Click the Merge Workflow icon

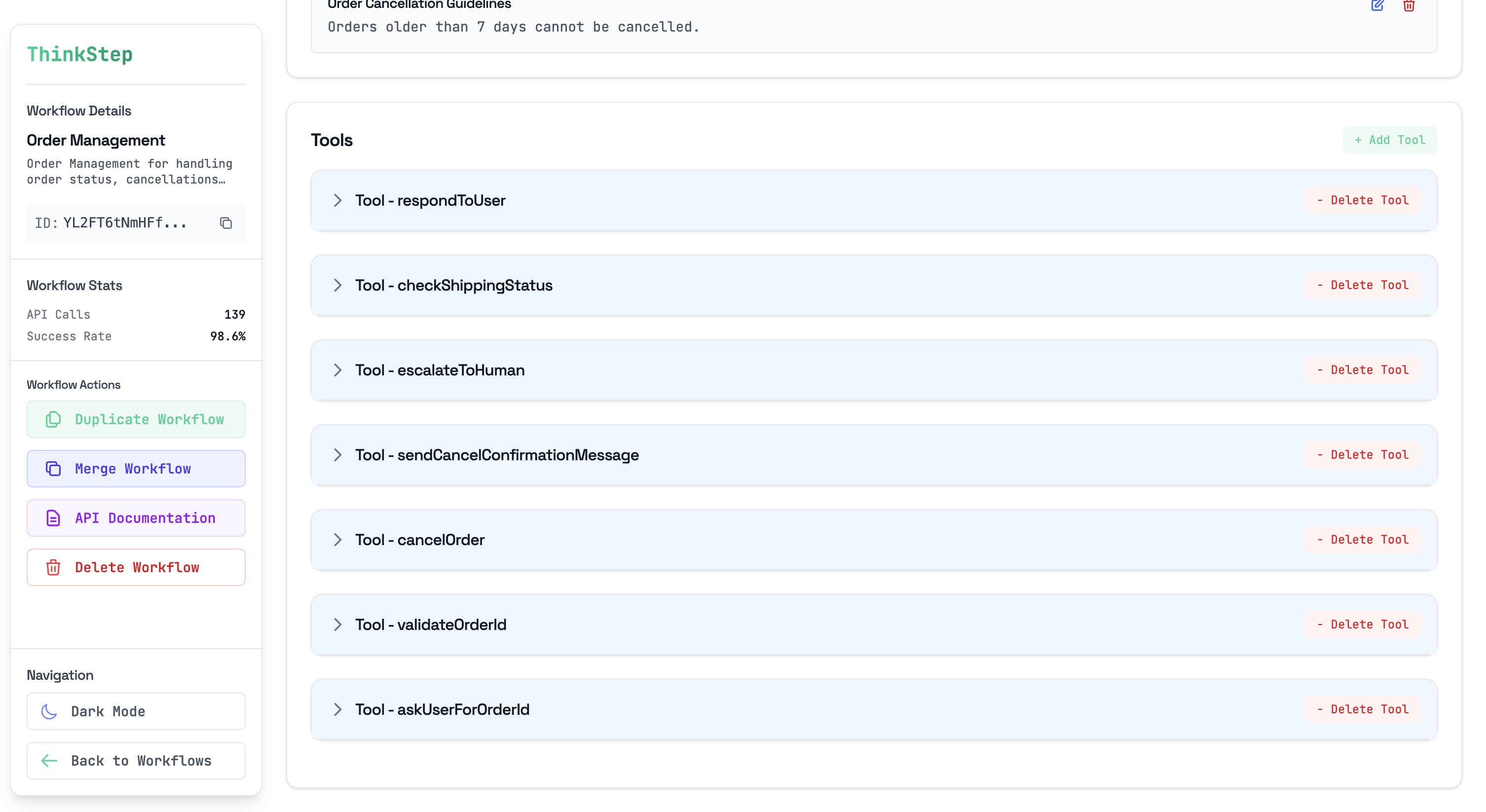53,469
